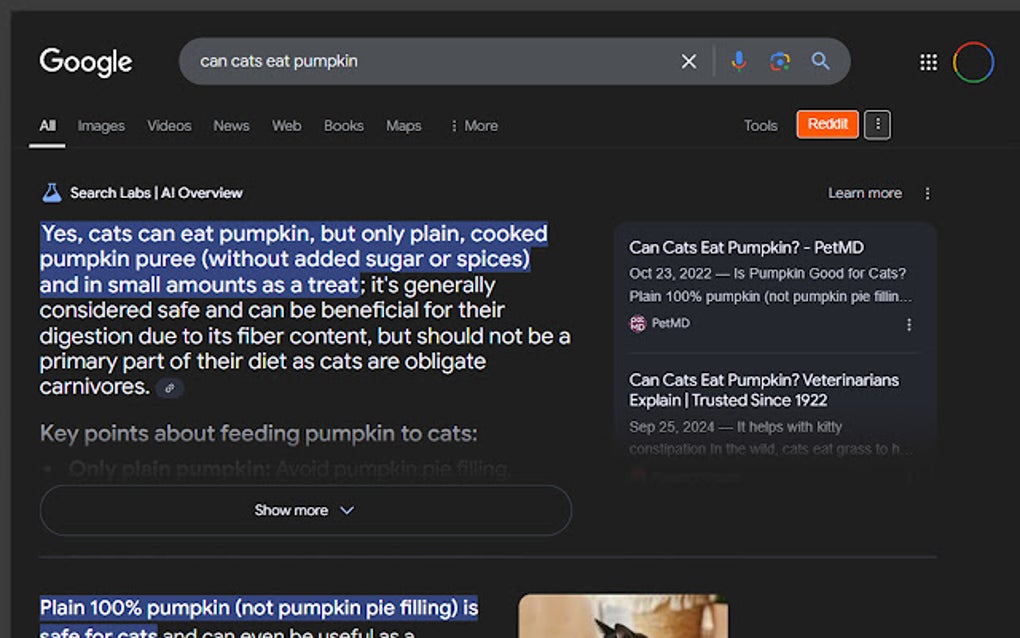Viewport: 1020px width, 638px height.
Task: Click the citation link icon after carnivores
Action: [170, 388]
